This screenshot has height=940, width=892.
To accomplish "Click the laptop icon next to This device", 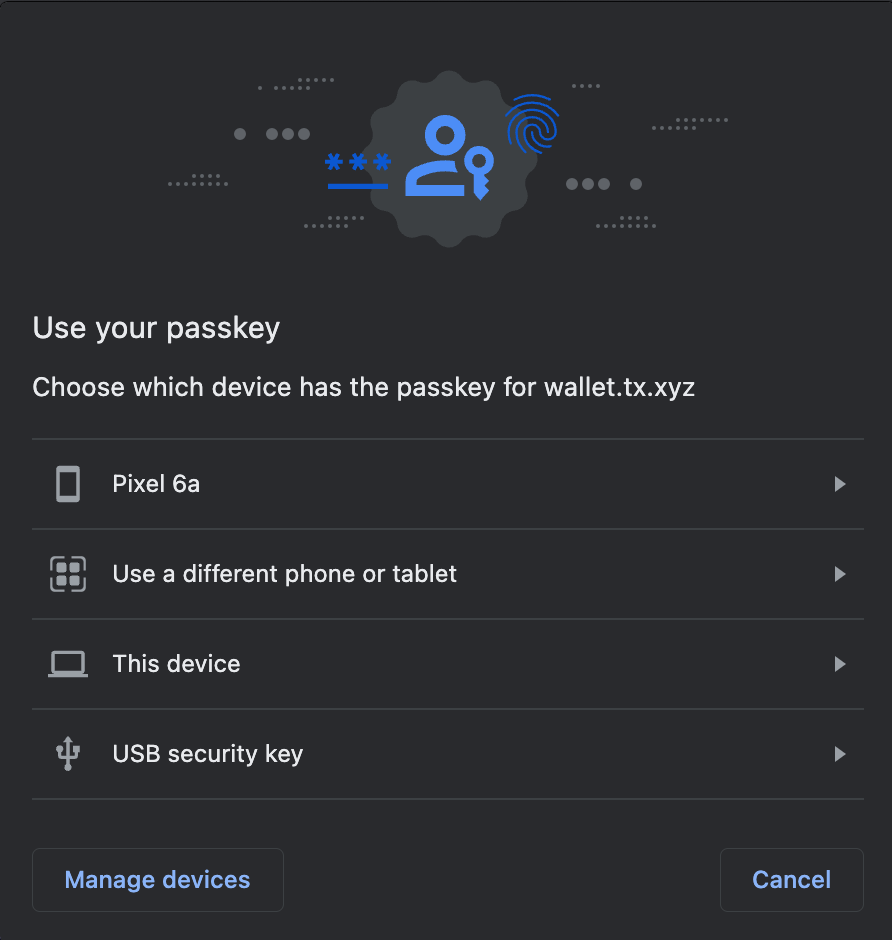I will click(x=67, y=663).
